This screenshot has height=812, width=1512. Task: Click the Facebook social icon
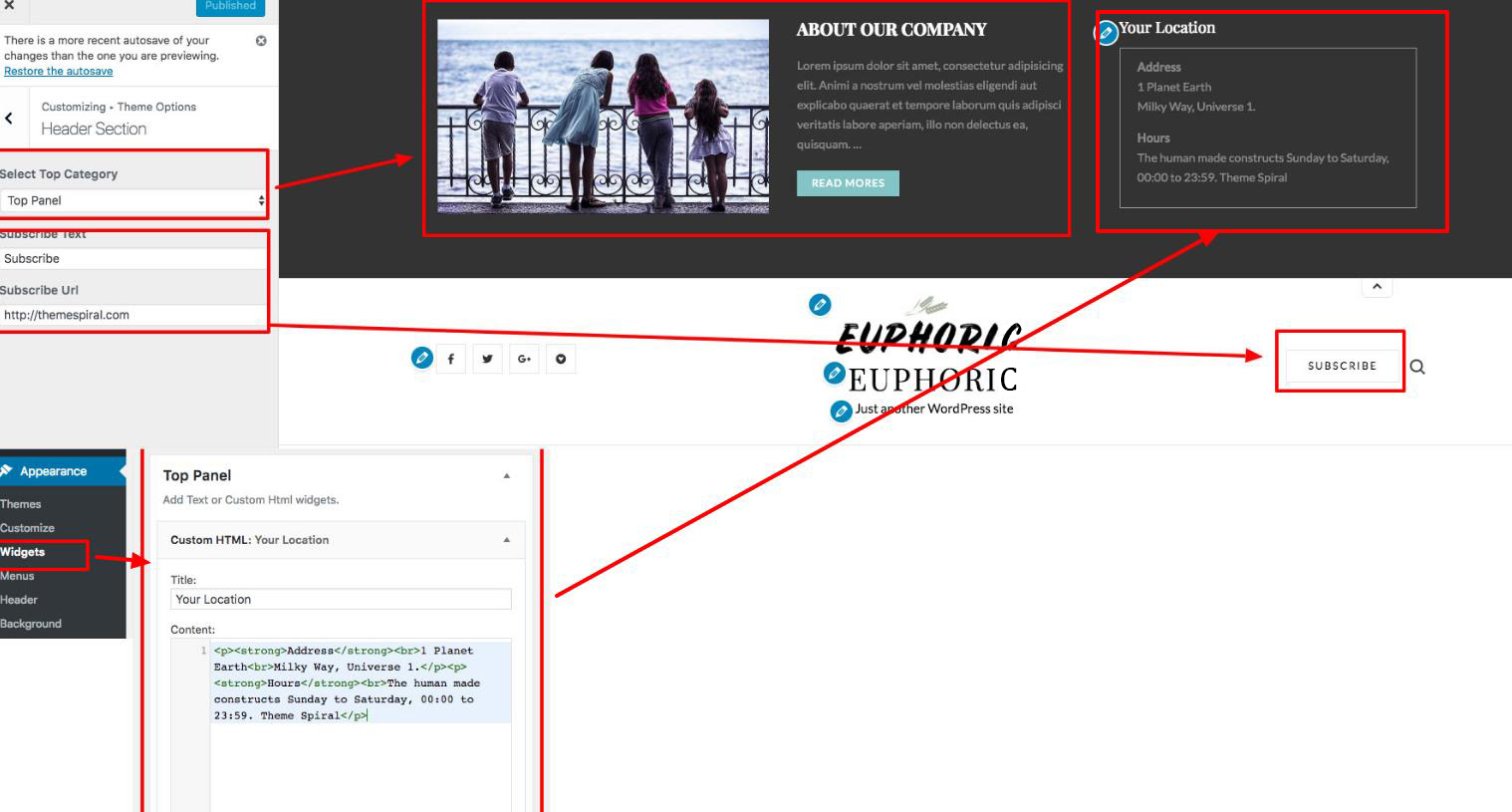click(x=450, y=360)
